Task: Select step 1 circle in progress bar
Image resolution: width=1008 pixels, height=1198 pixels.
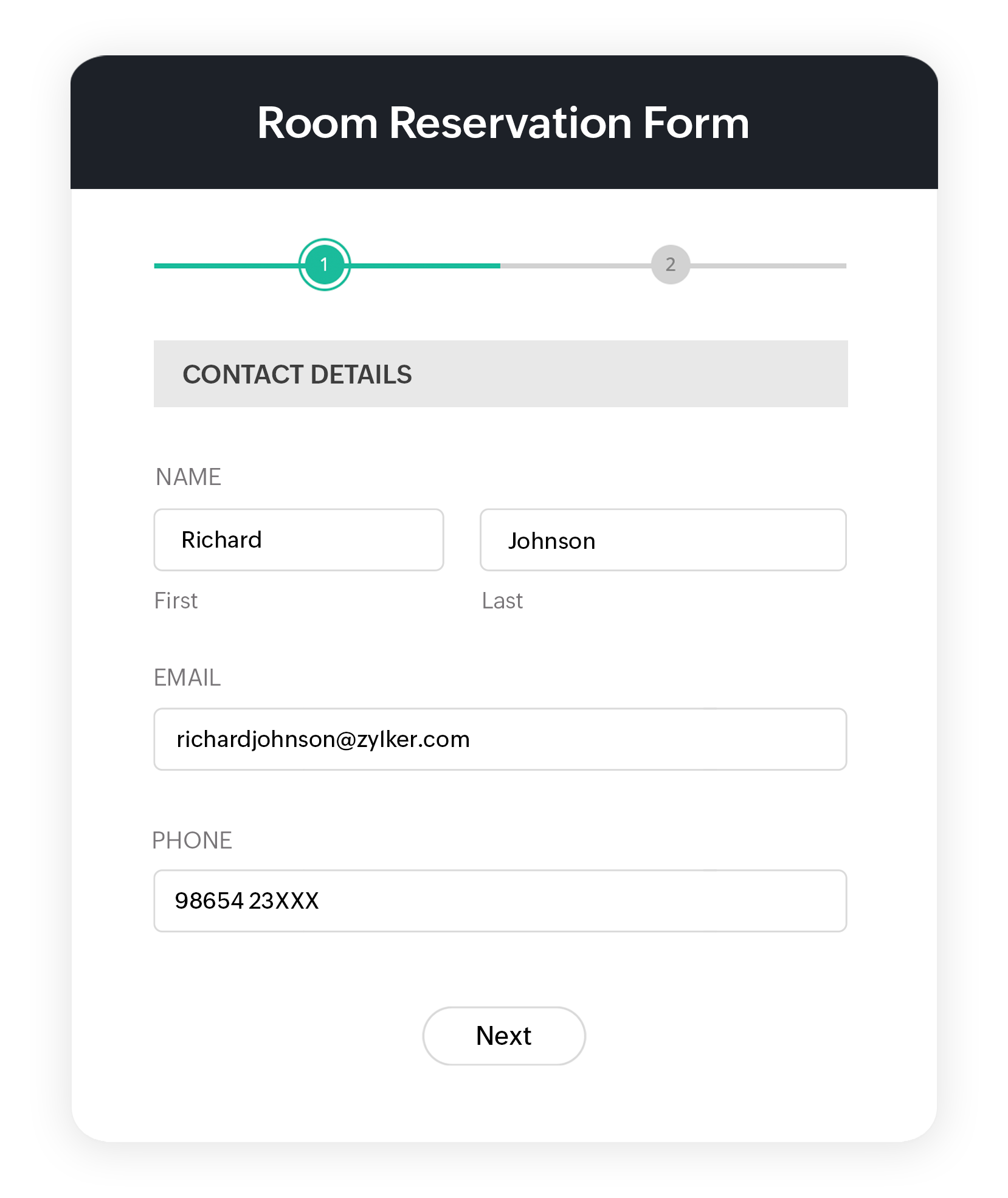Action: pos(324,264)
